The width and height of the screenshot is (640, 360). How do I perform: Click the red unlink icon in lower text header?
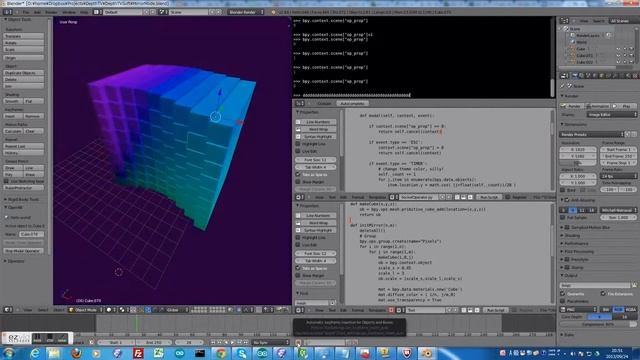pyautogui.click(x=391, y=310)
